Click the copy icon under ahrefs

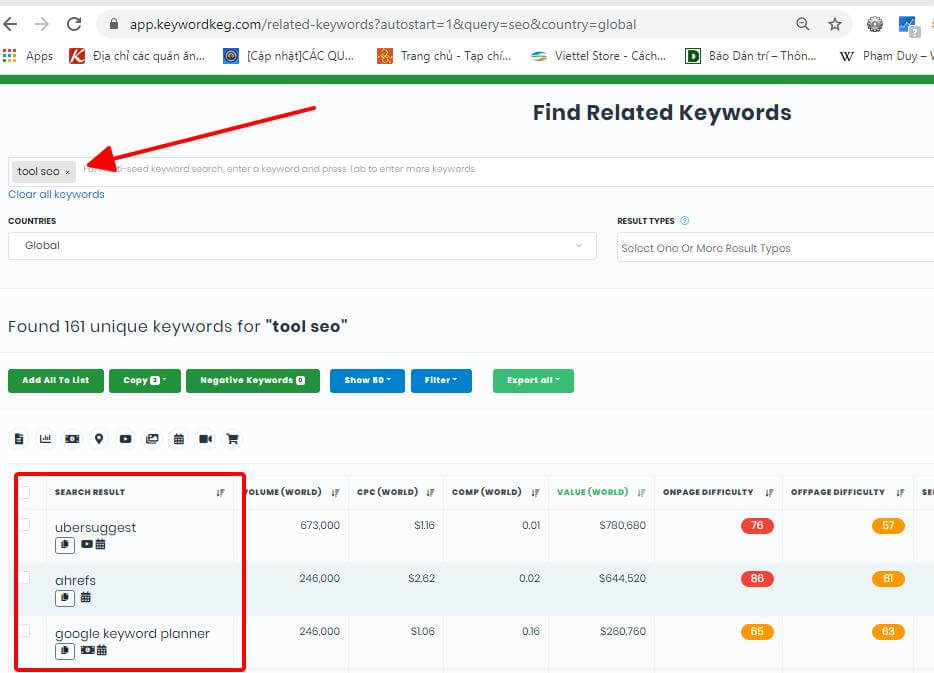pos(65,598)
